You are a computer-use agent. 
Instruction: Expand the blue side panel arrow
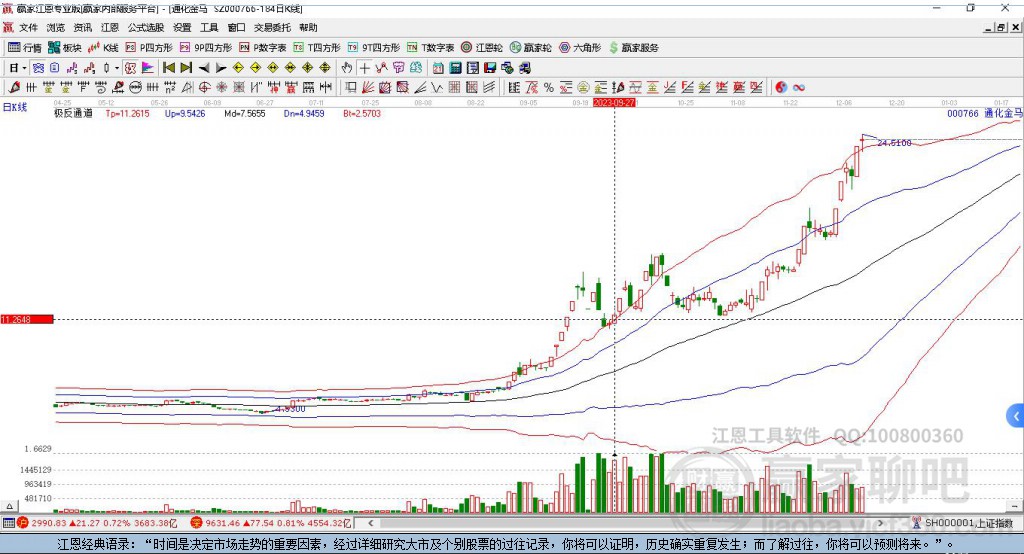coord(1016,416)
